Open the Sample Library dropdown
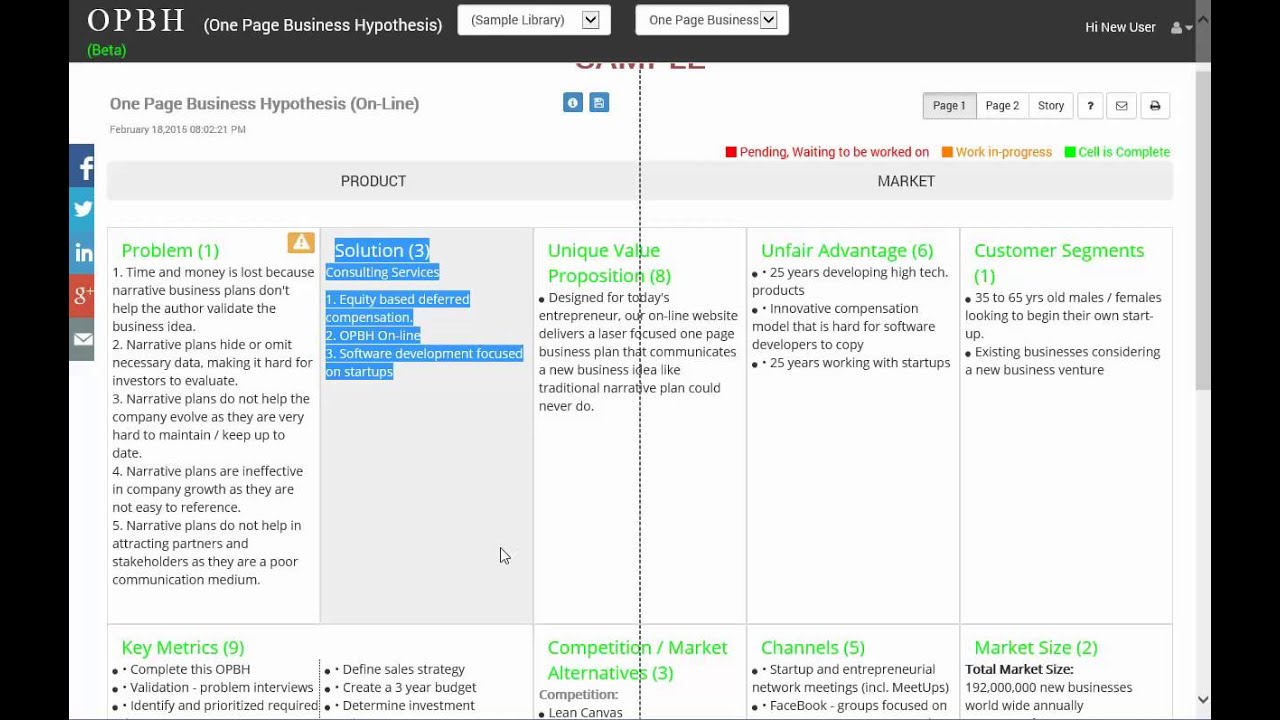1280x720 pixels. [534, 20]
